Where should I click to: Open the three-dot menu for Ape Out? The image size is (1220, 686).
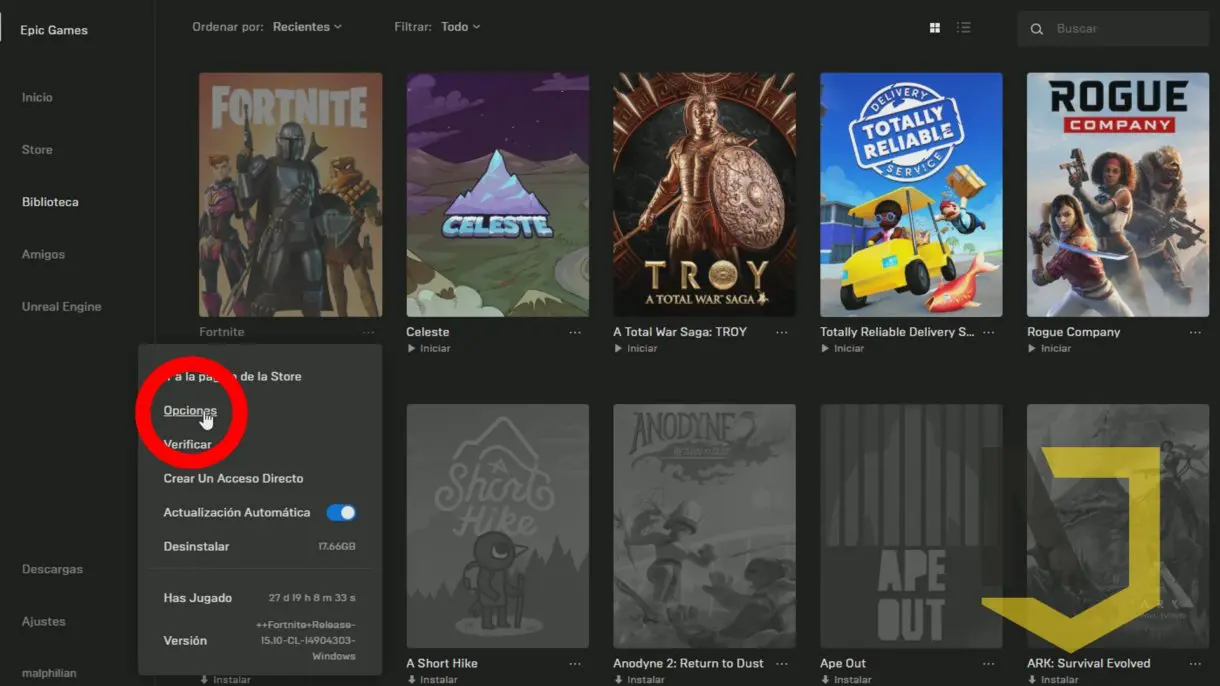pyautogui.click(x=989, y=664)
